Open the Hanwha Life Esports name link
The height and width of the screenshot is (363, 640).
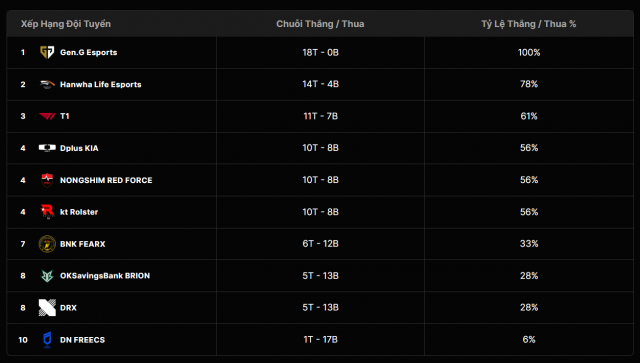tap(101, 85)
